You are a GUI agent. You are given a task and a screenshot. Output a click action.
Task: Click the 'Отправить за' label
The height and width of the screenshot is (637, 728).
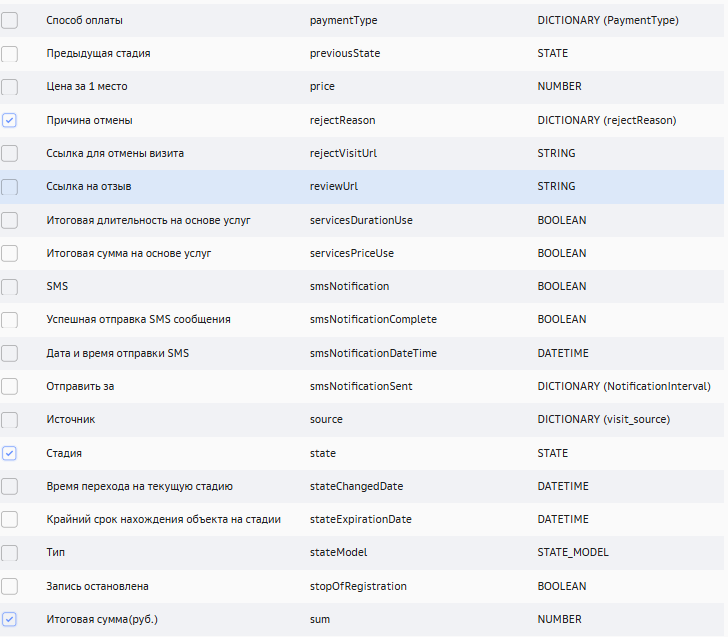click(80, 386)
